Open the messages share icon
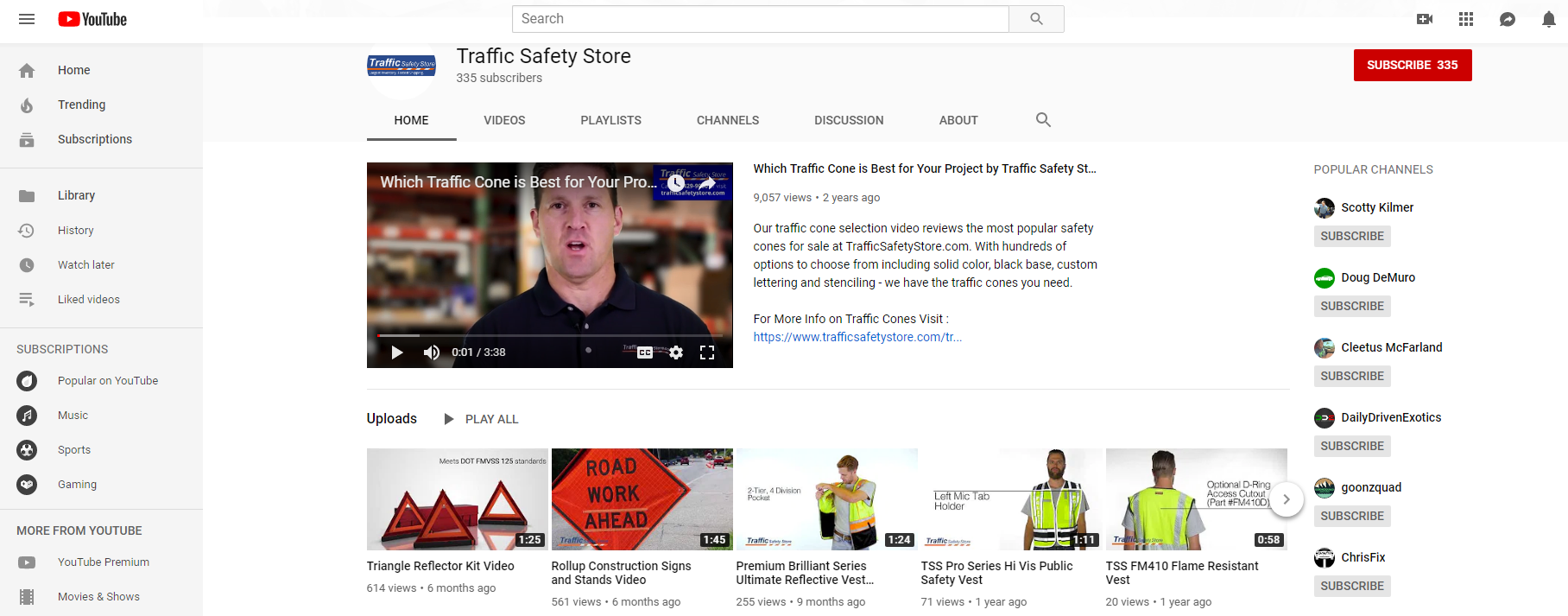 (1508, 19)
